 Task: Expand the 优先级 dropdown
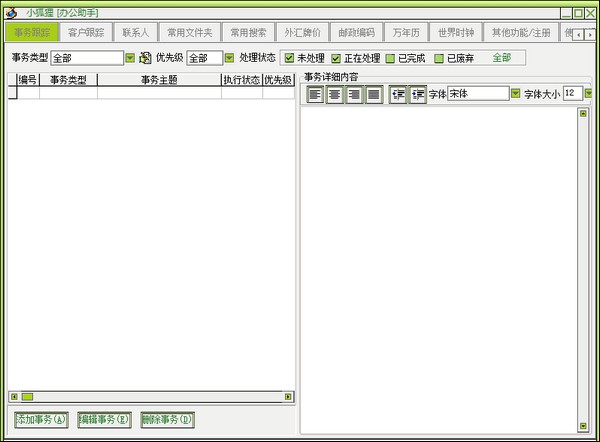point(229,58)
